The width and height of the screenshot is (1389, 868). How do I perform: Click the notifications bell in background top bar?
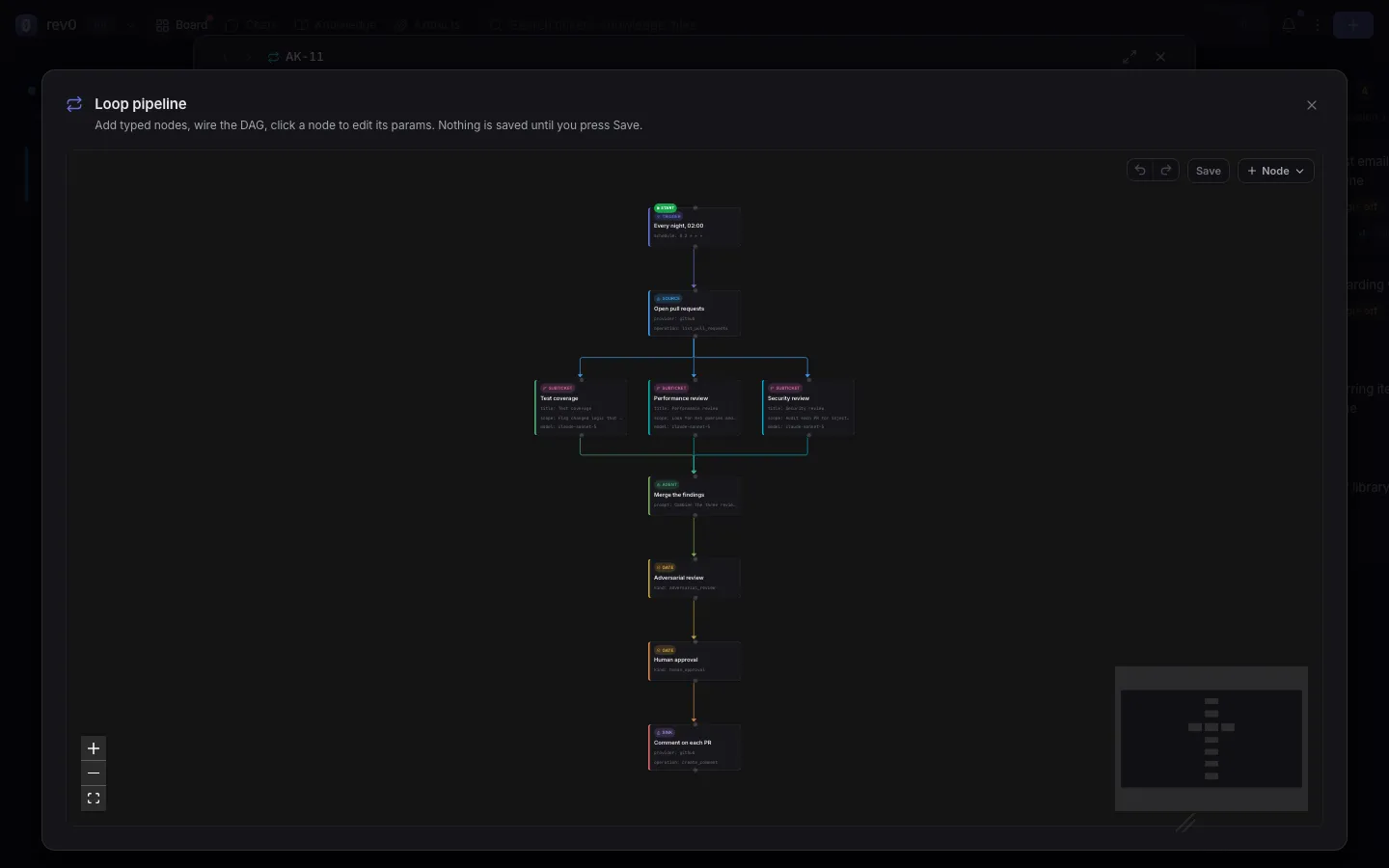1290,25
